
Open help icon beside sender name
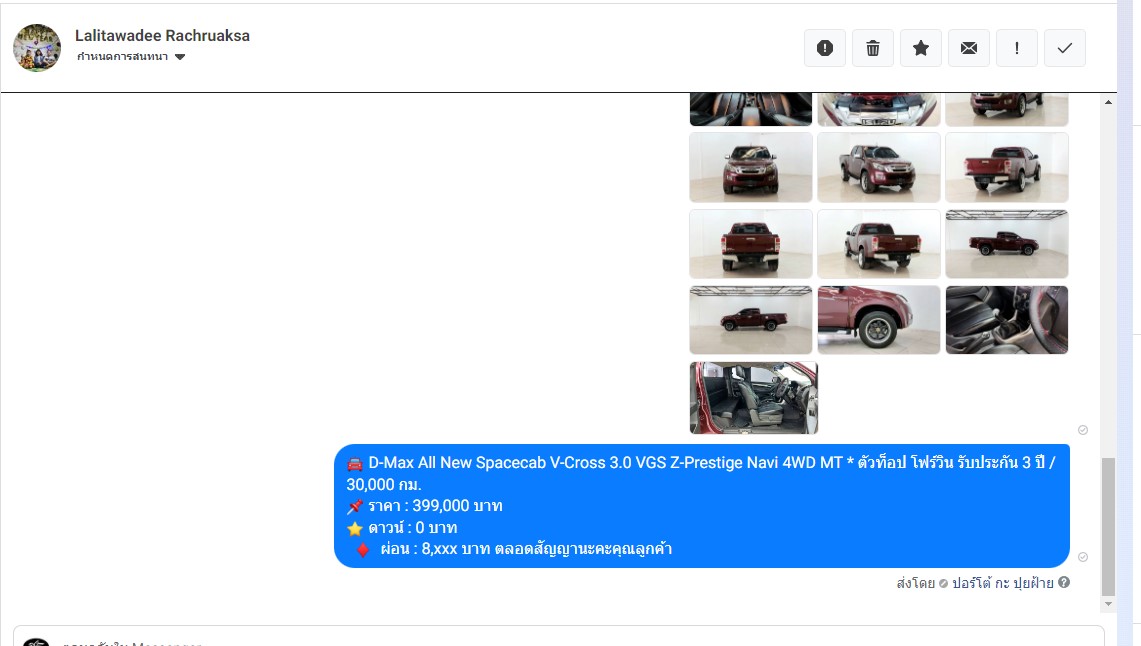tap(1064, 582)
